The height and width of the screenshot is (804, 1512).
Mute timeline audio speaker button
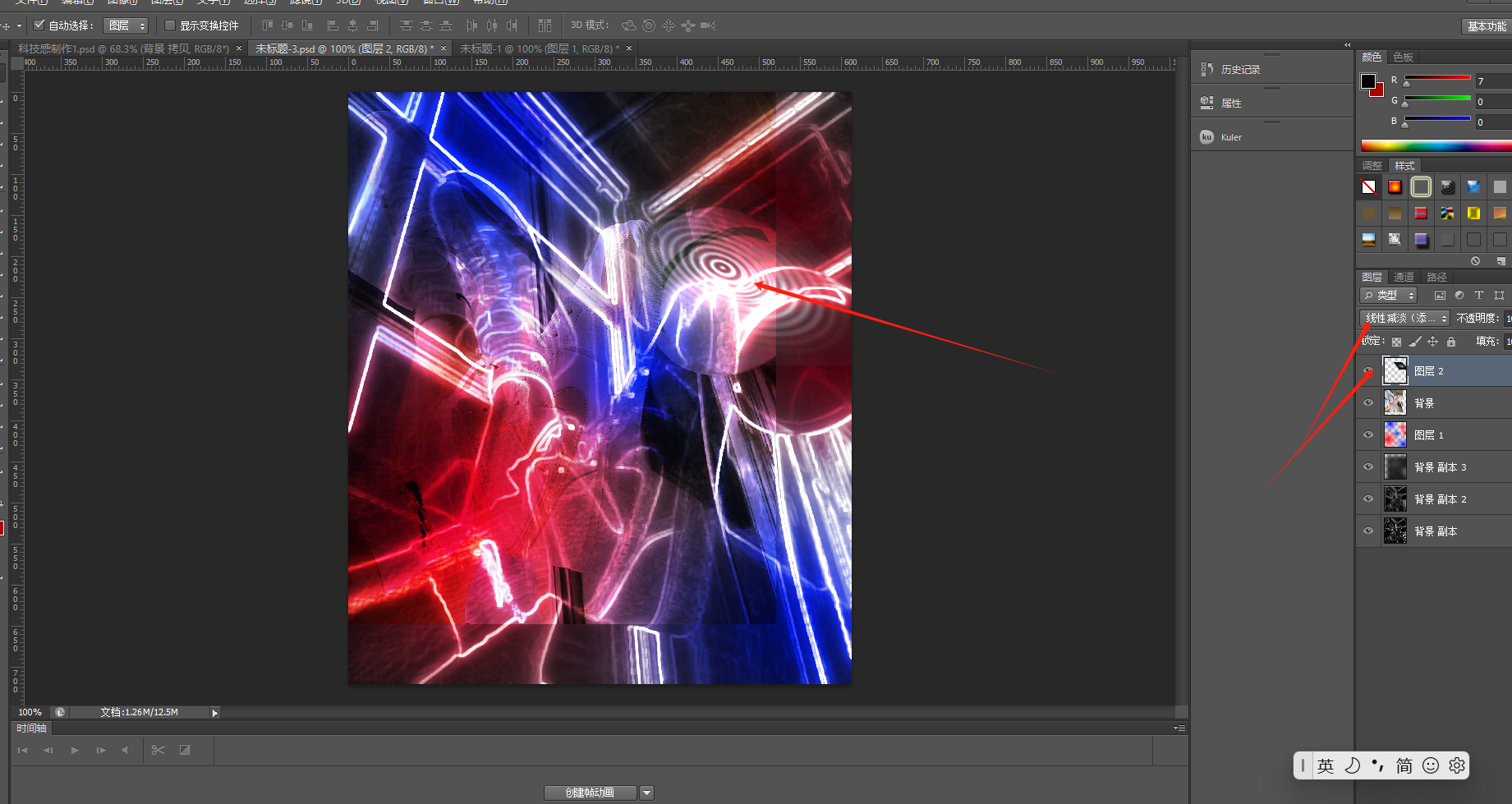pyautogui.click(x=125, y=750)
